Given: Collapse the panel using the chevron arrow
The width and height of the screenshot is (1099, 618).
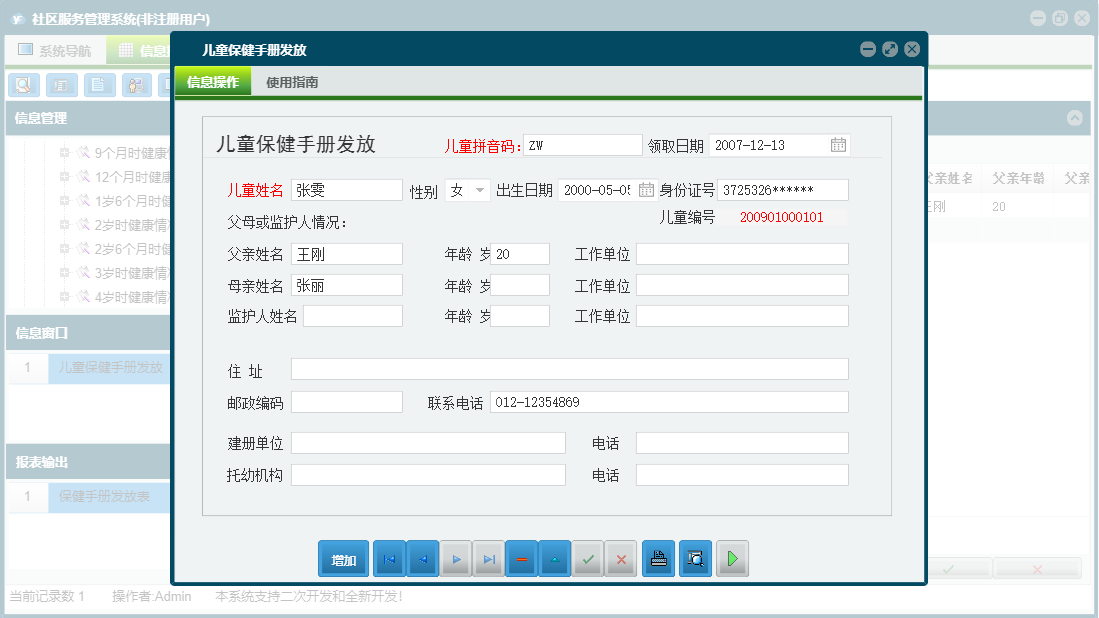Looking at the screenshot, I should tap(1075, 118).
